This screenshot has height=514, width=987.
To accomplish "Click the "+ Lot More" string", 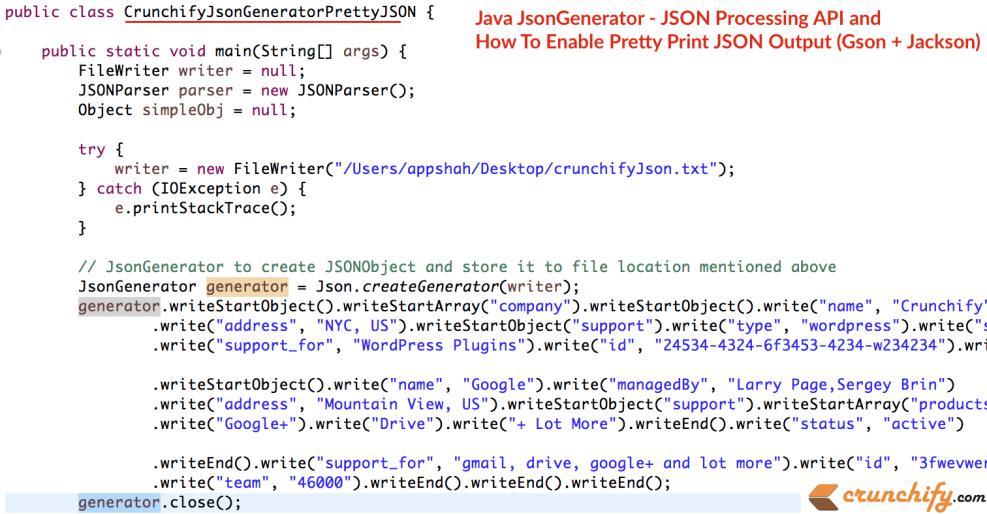I will (x=562, y=424).
